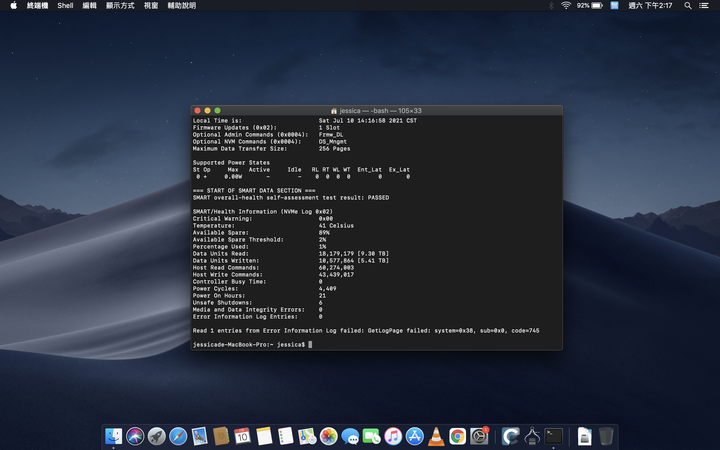This screenshot has width=720, height=450.
Task: Launch Google Chrome from dock
Action: click(457, 436)
